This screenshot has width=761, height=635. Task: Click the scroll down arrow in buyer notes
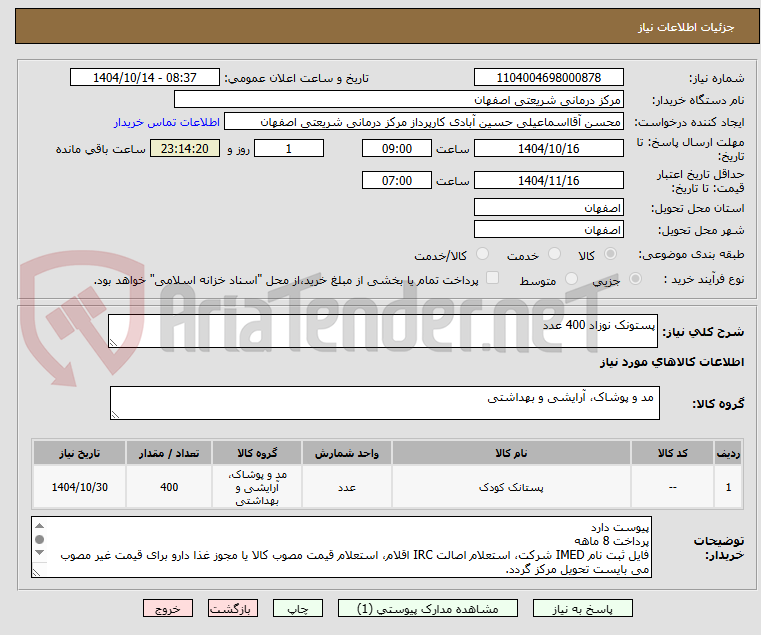(x=40, y=552)
